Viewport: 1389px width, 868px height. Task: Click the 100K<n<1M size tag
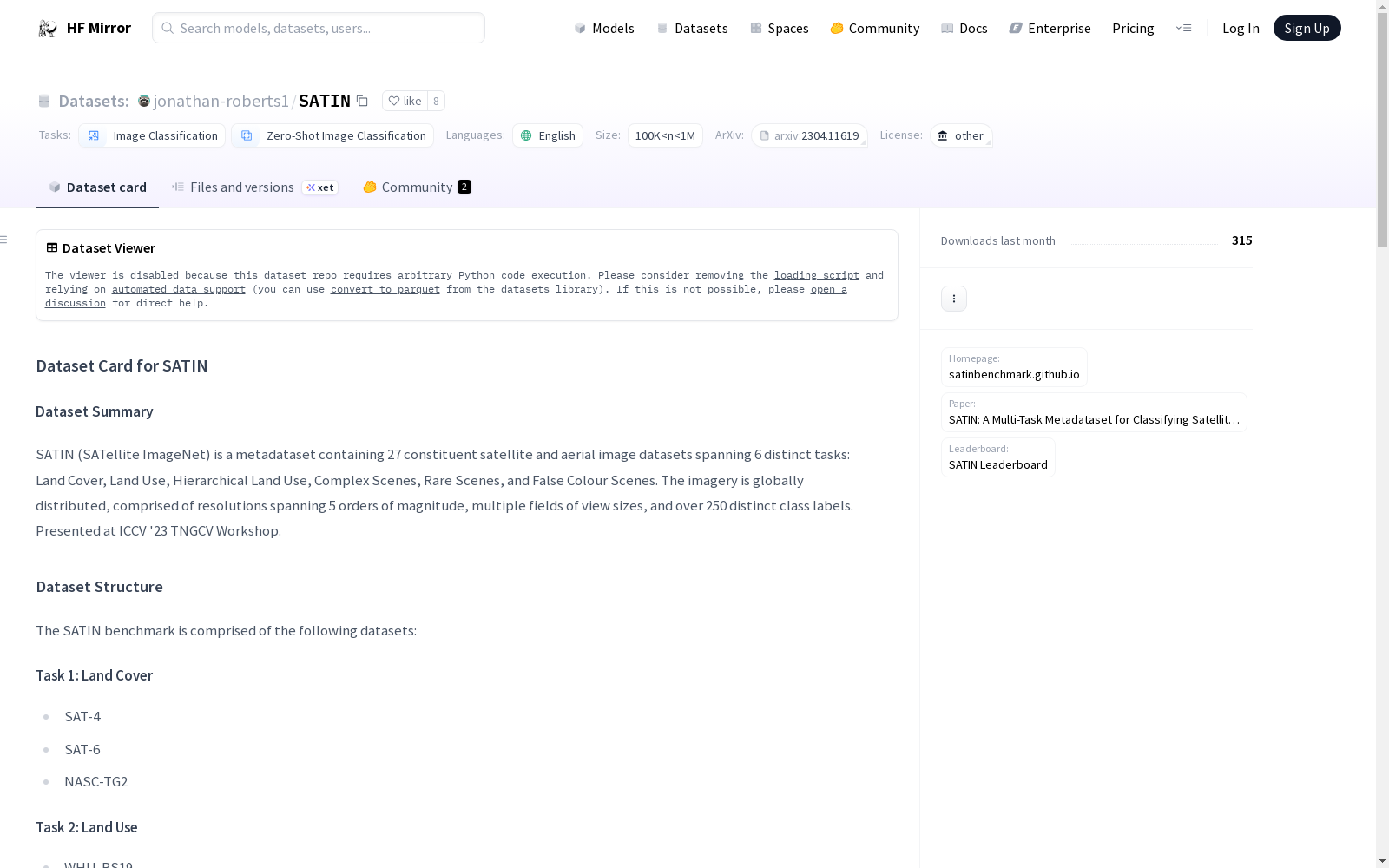click(x=665, y=135)
